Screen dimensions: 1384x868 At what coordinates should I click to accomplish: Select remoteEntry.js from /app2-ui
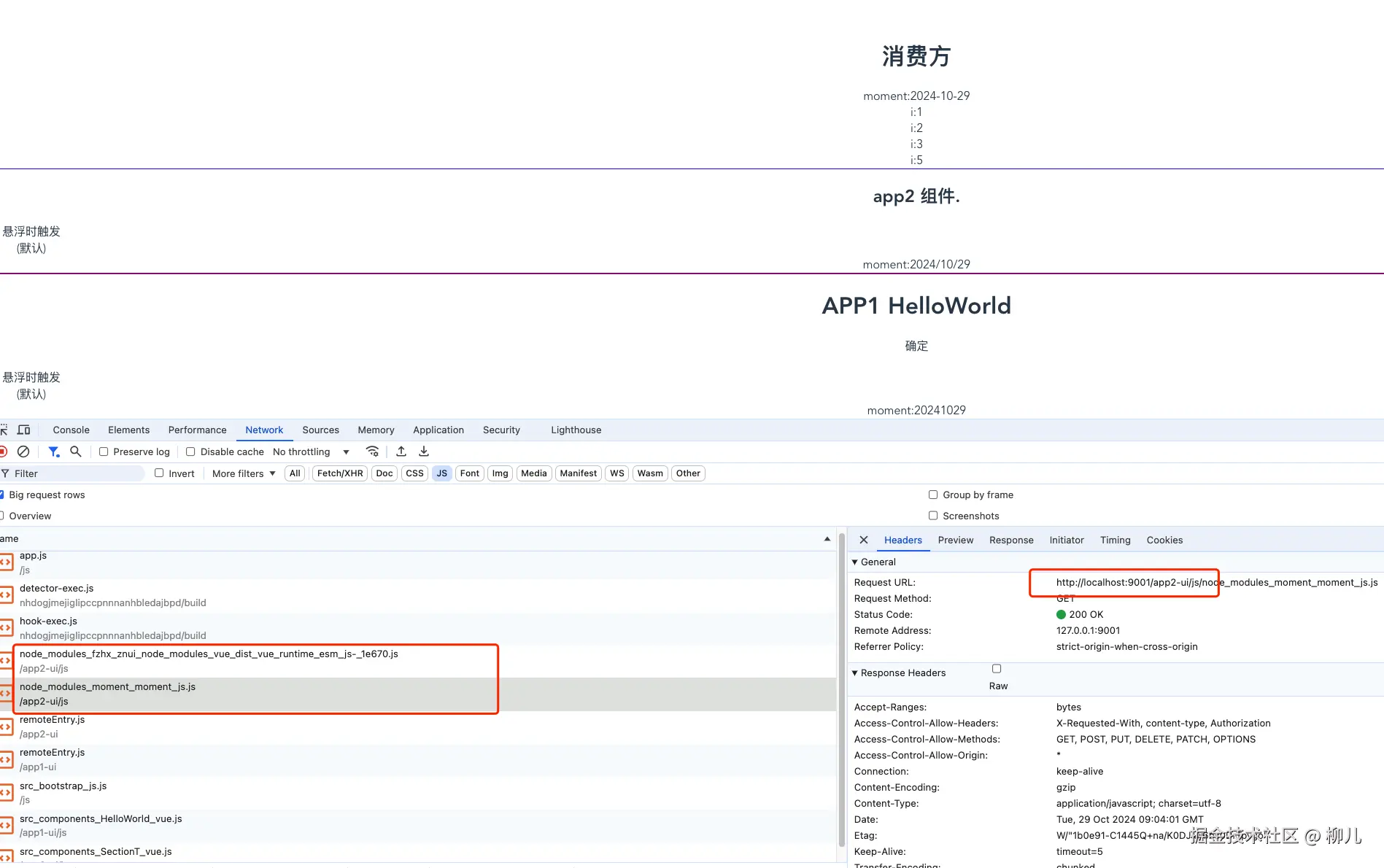[418, 727]
